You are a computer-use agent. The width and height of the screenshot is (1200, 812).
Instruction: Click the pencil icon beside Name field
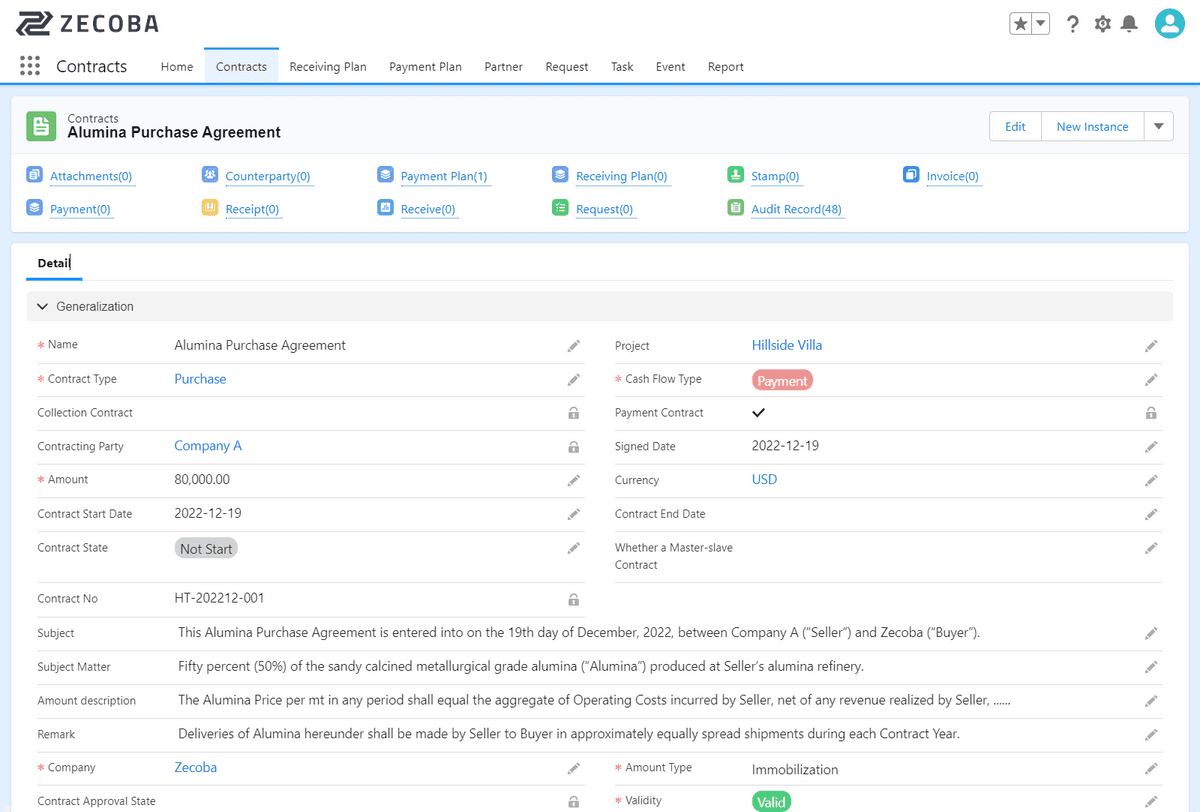point(573,346)
